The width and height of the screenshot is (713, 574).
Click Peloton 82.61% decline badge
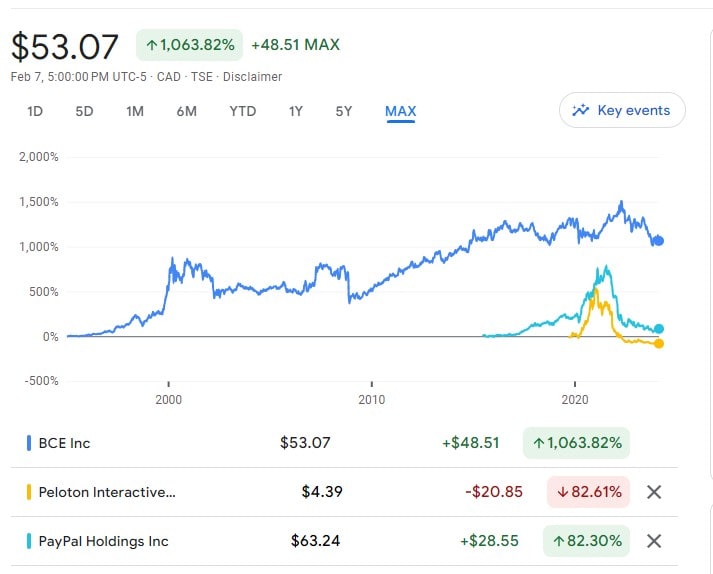pos(588,492)
